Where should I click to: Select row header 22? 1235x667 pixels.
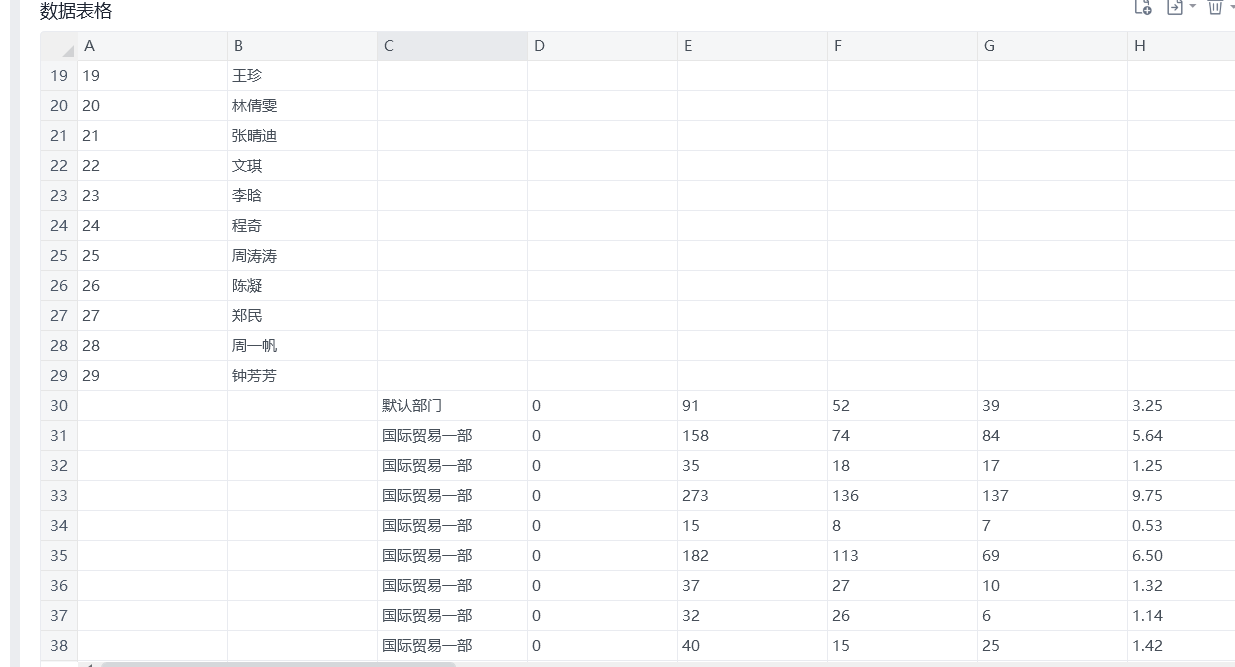pos(59,166)
